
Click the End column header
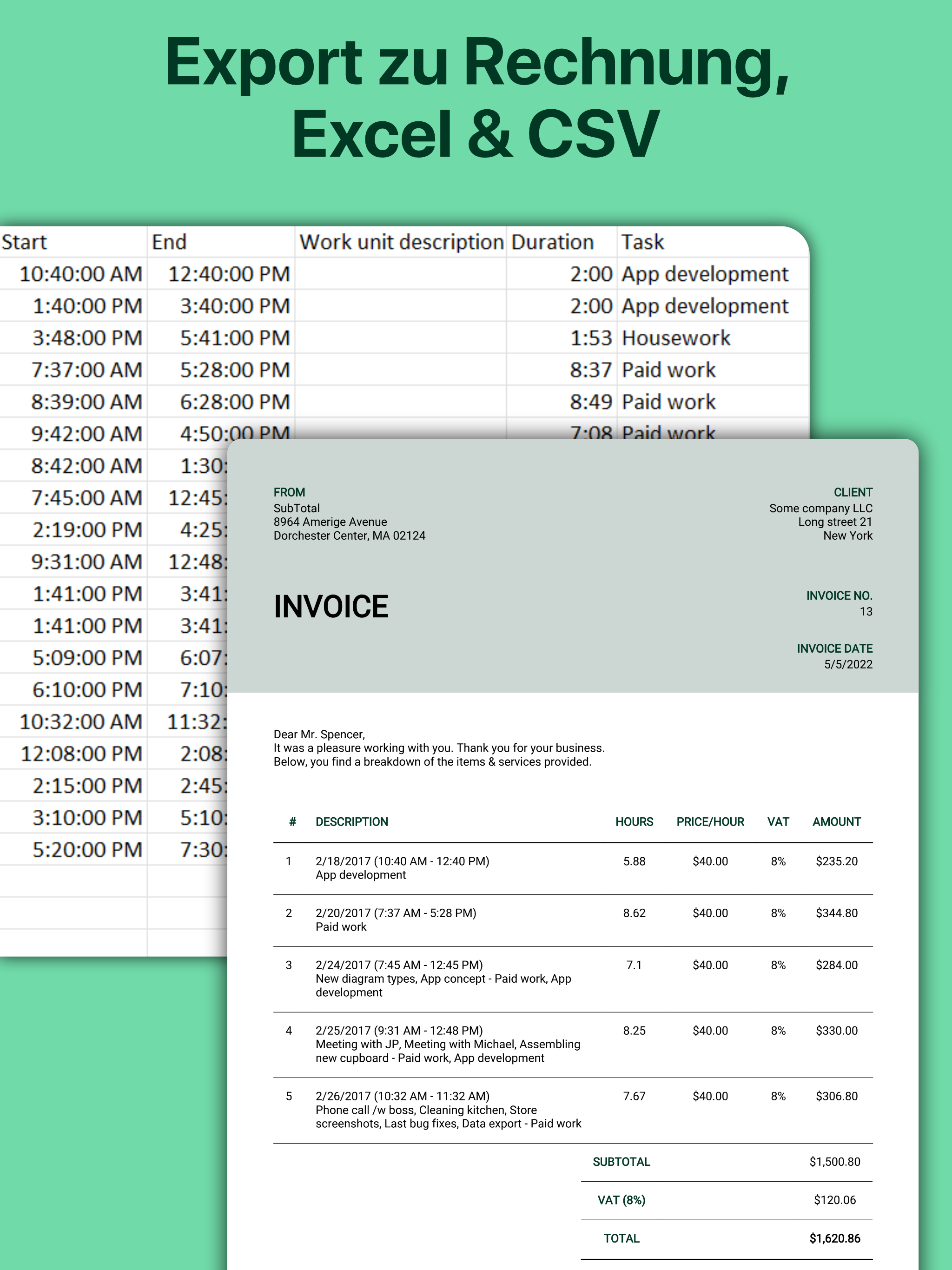point(169,242)
